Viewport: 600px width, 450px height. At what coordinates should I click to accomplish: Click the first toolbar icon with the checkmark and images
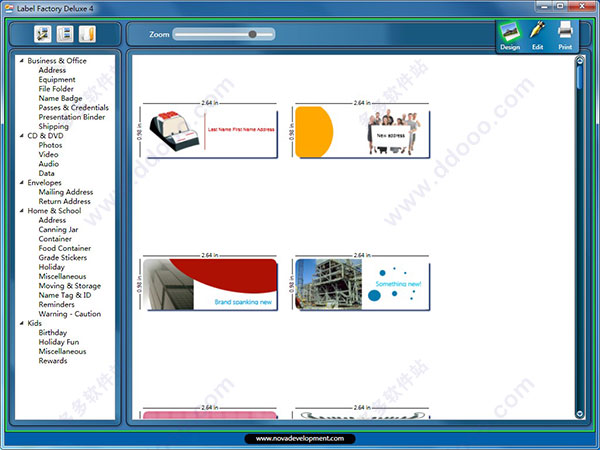point(42,34)
